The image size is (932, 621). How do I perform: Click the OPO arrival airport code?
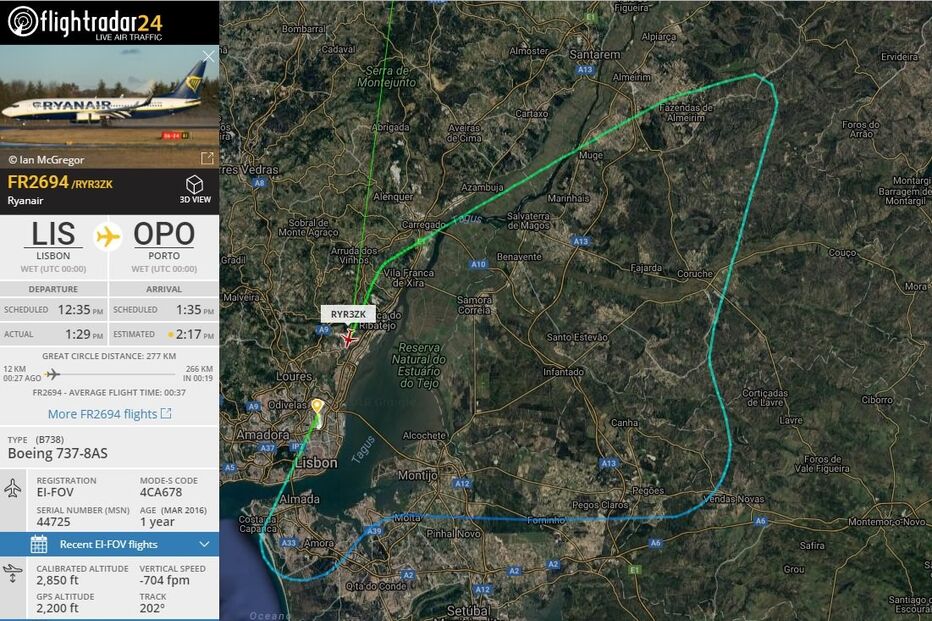click(x=164, y=234)
